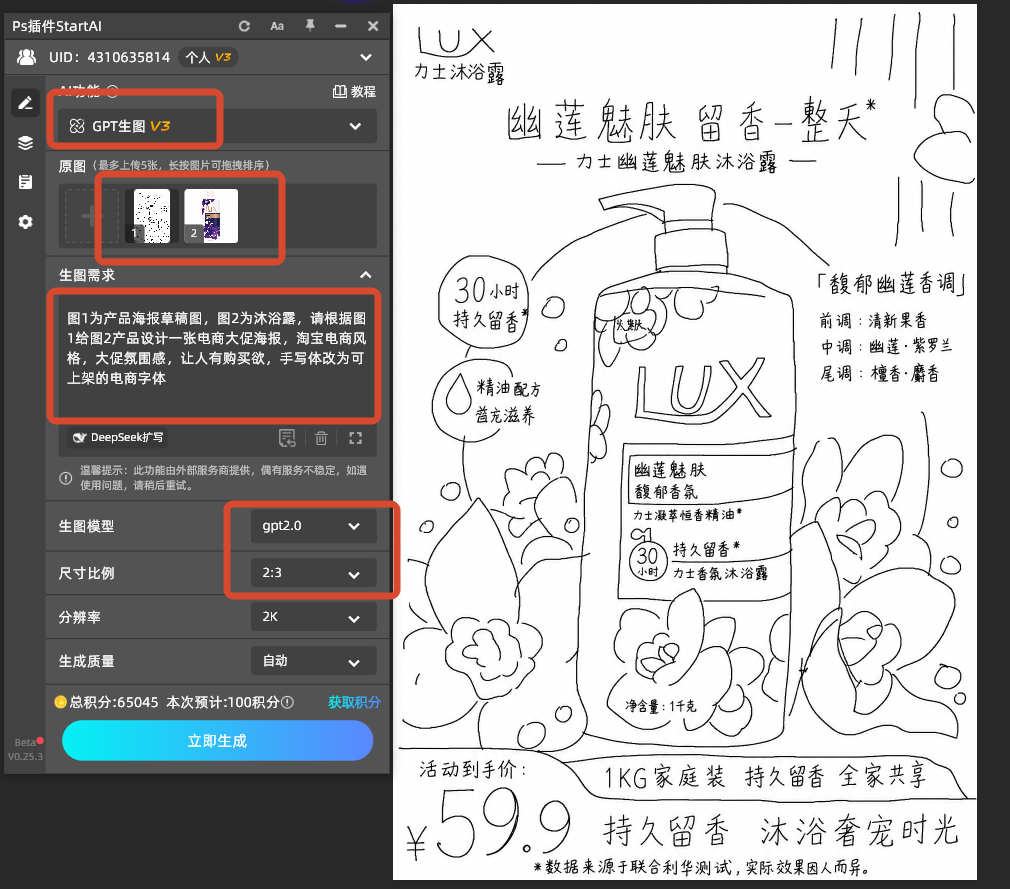The width and height of the screenshot is (1010, 889).
Task: Expand the UID account chevron
Action: pyautogui.click(x=366, y=57)
